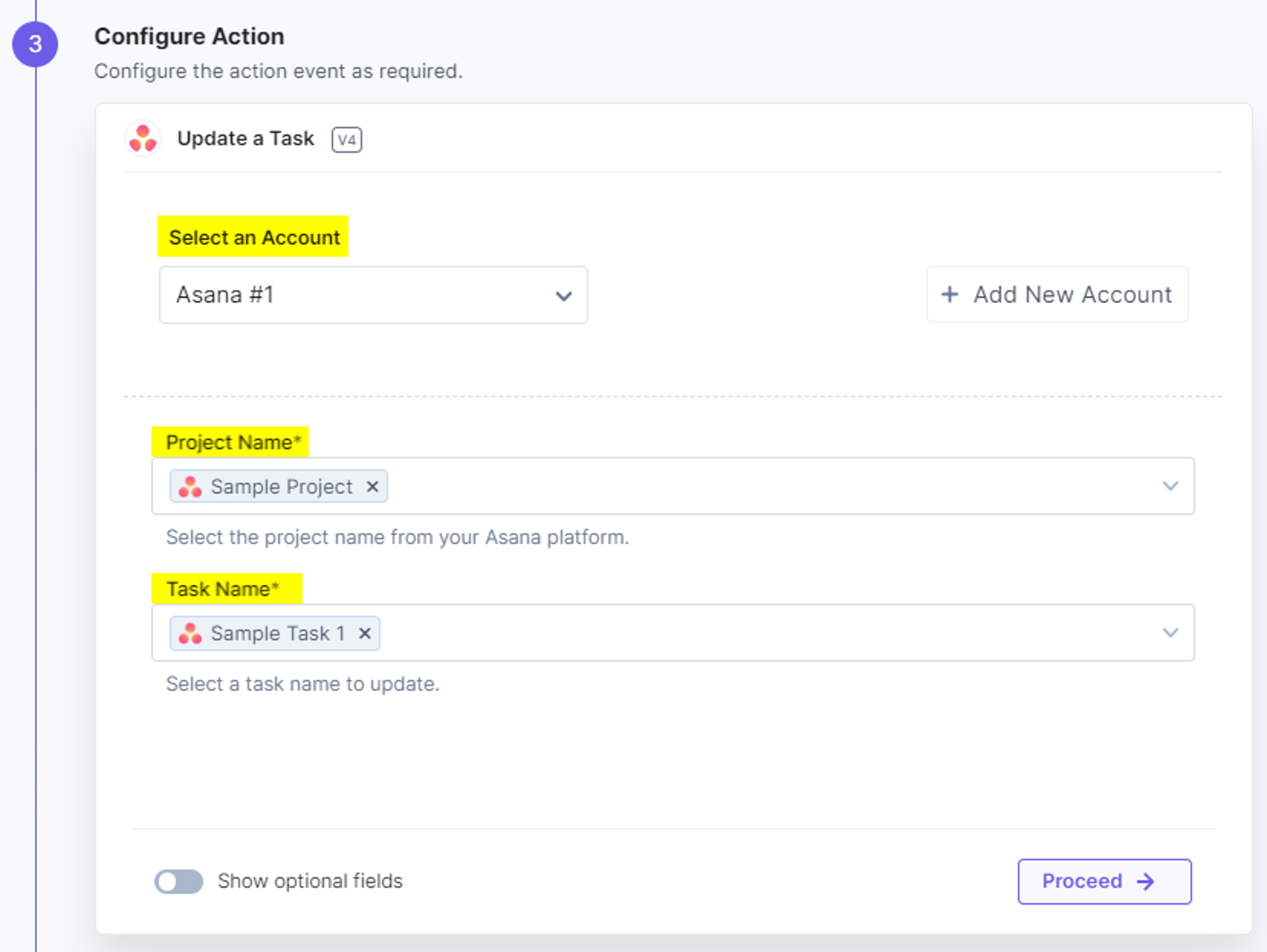Image resolution: width=1267 pixels, height=952 pixels.
Task: Click the Sample Project chip text
Action: pyautogui.click(x=281, y=486)
